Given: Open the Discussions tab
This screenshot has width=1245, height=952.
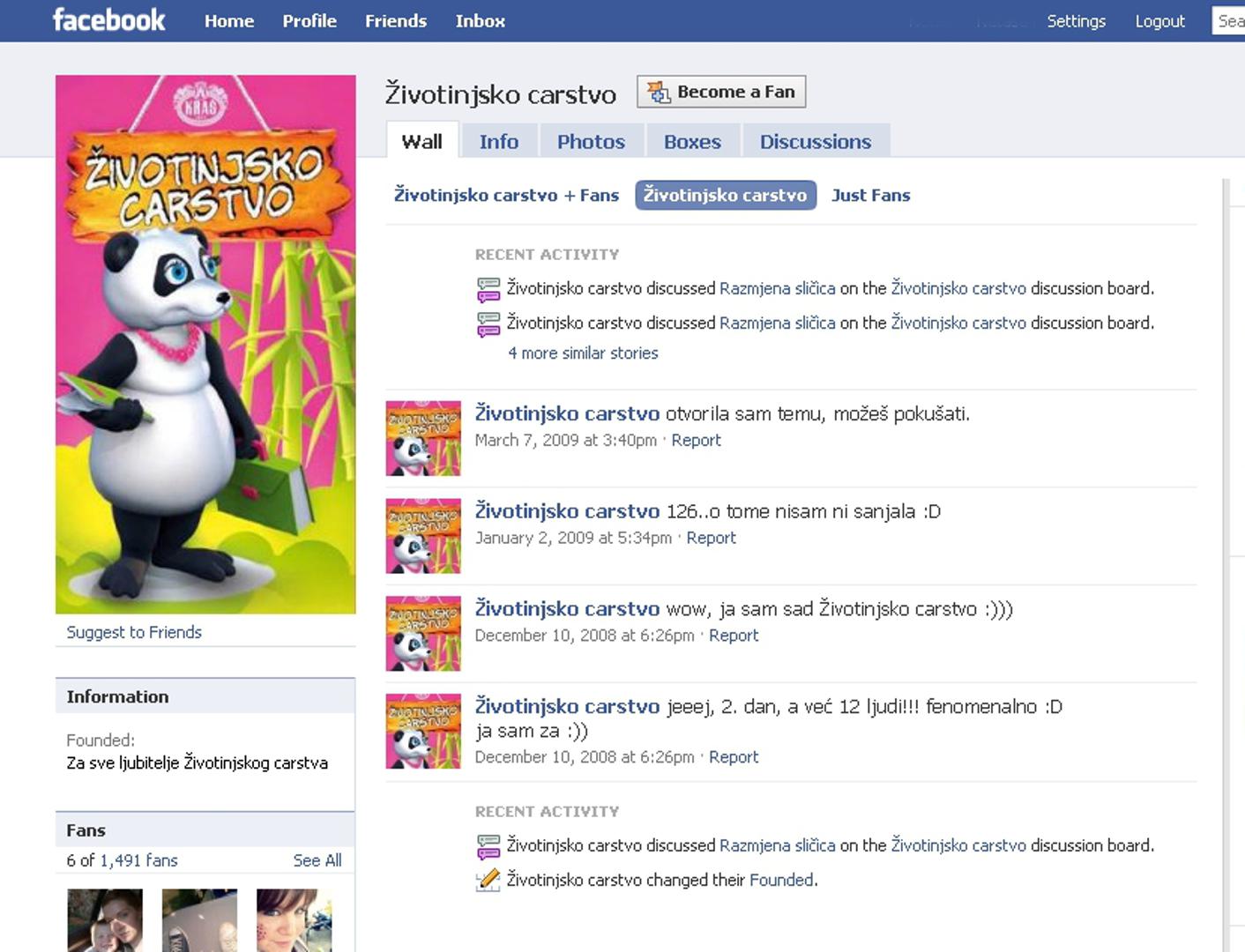Looking at the screenshot, I should (816, 141).
